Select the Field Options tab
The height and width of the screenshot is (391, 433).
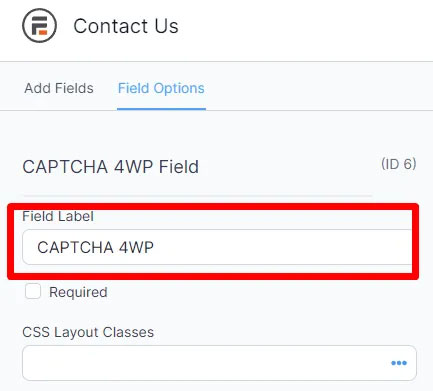[x=161, y=88]
